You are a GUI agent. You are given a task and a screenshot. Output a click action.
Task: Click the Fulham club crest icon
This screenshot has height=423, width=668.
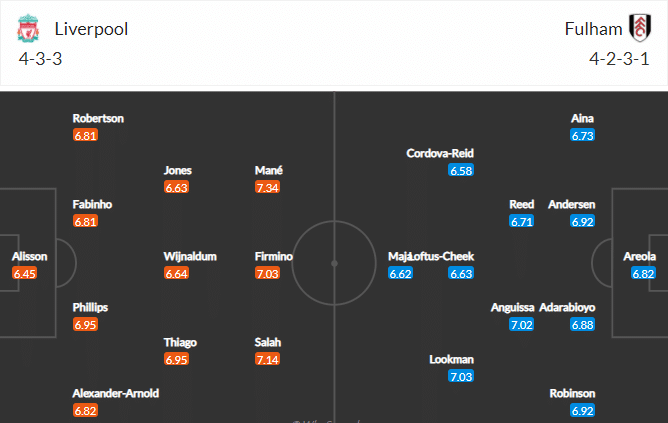tap(640, 28)
